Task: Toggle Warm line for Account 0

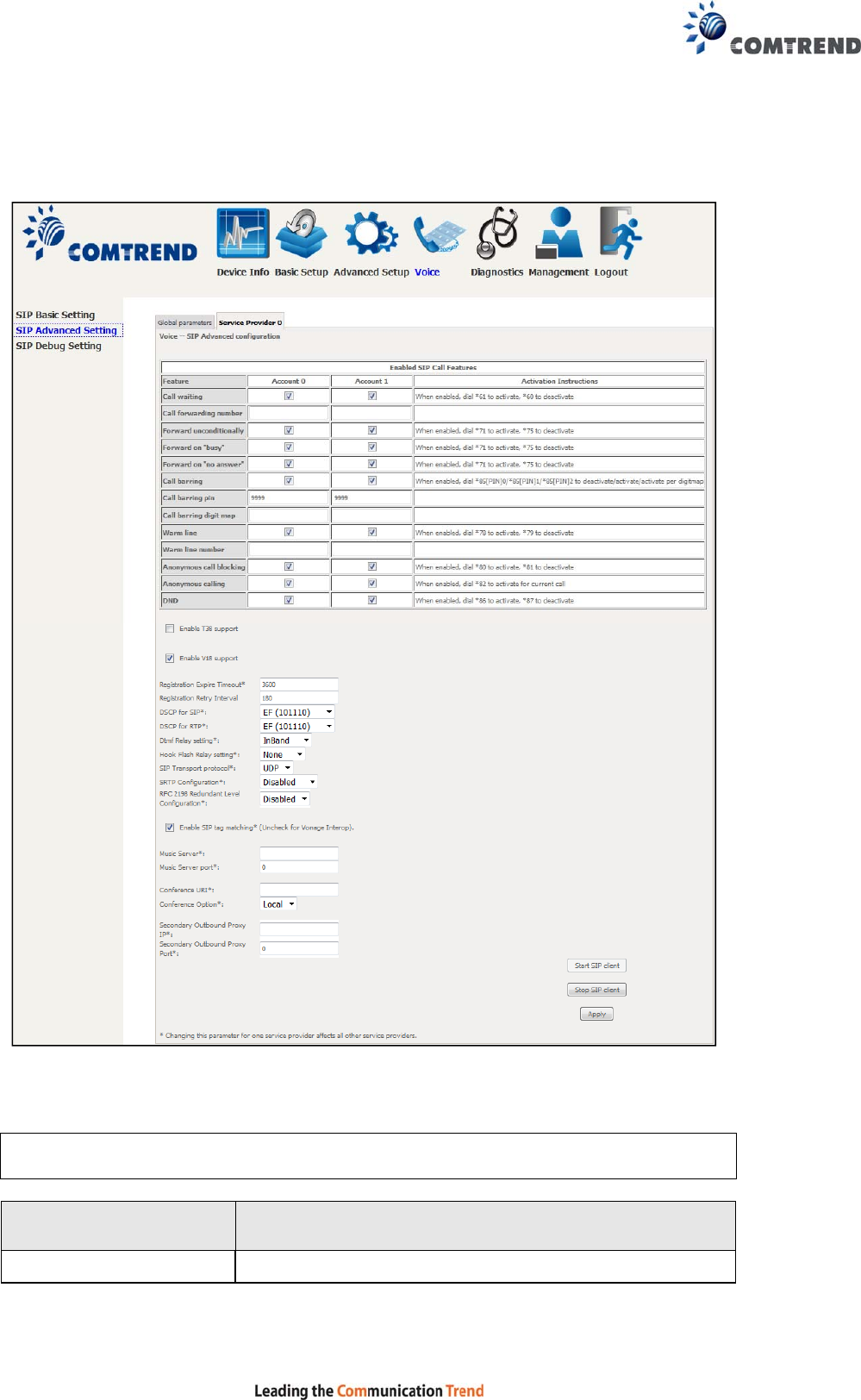Action: 289,533
